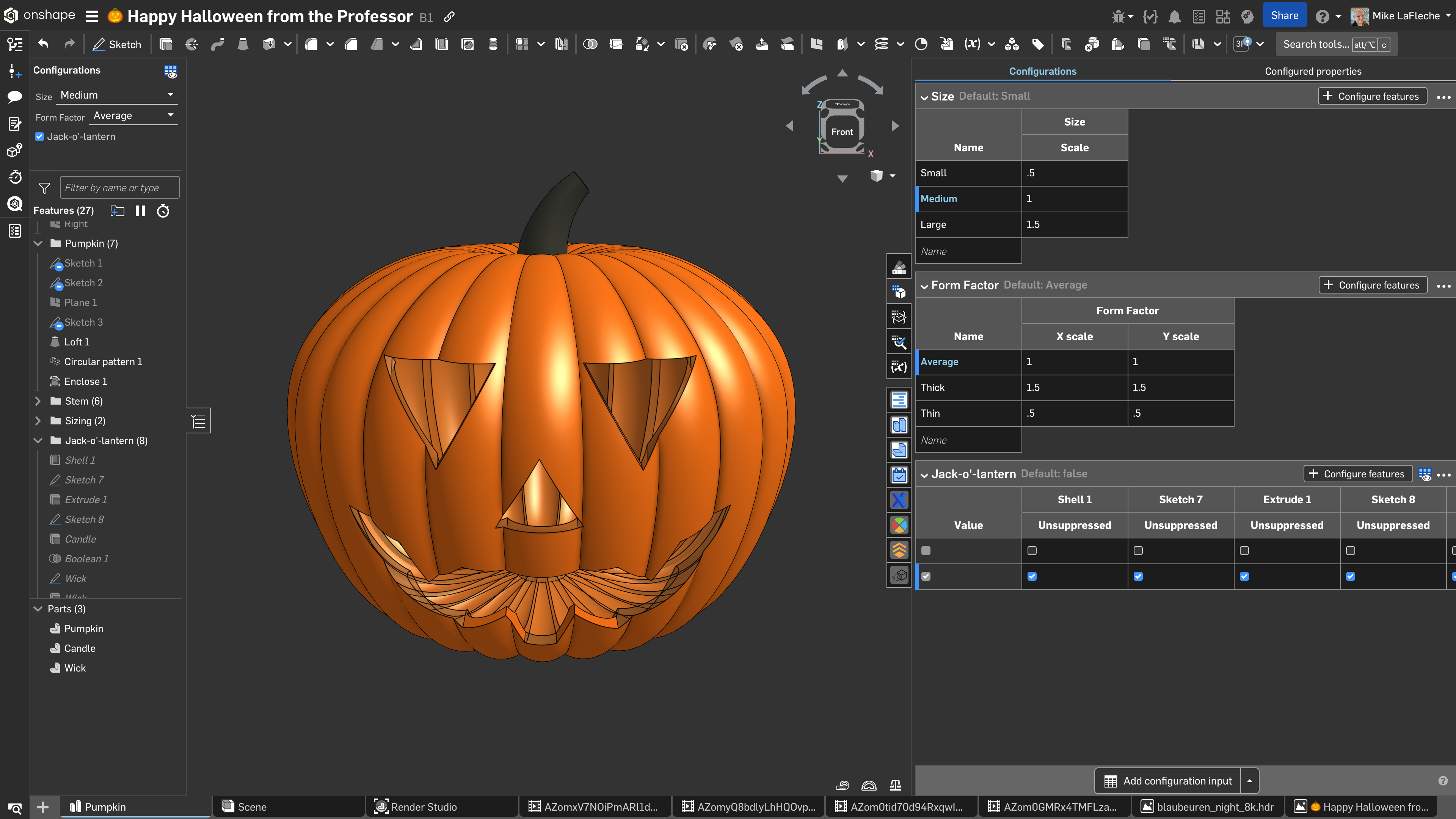Click the regeneration times stopwatch icon
This screenshot has width=1456, height=819.
tap(163, 211)
